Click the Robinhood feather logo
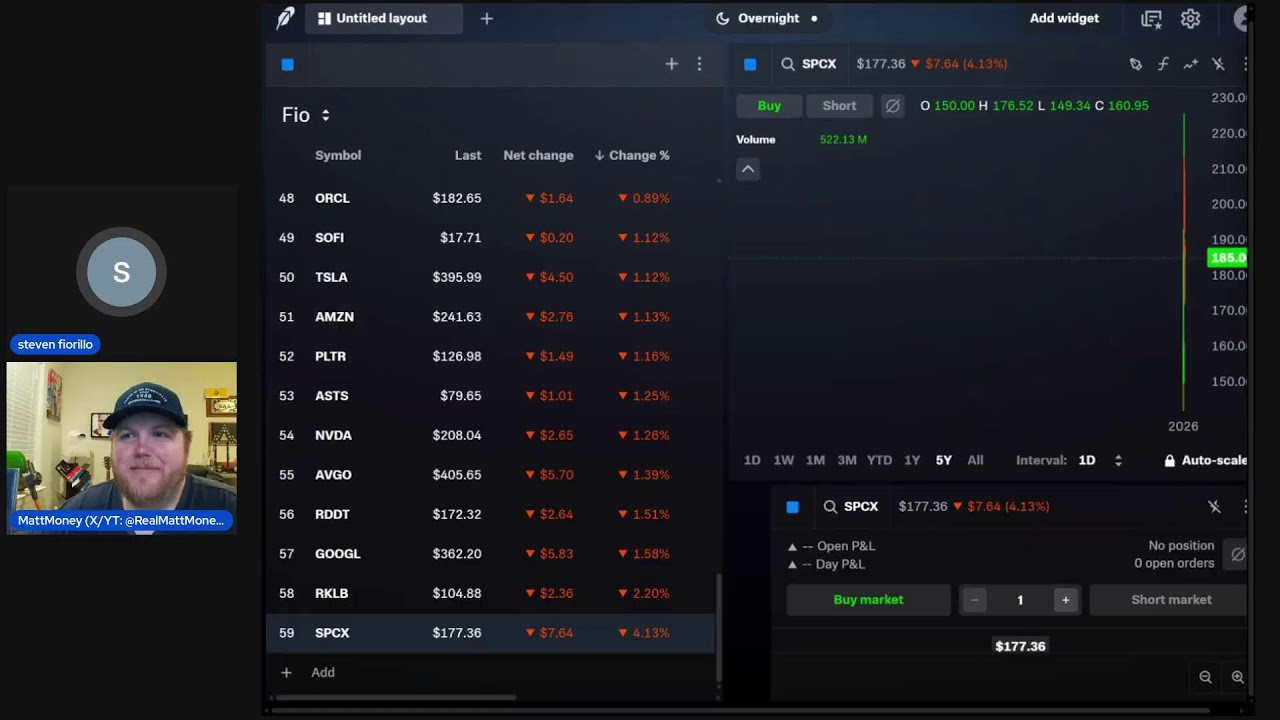Image resolution: width=1280 pixels, height=720 pixels. (x=286, y=18)
